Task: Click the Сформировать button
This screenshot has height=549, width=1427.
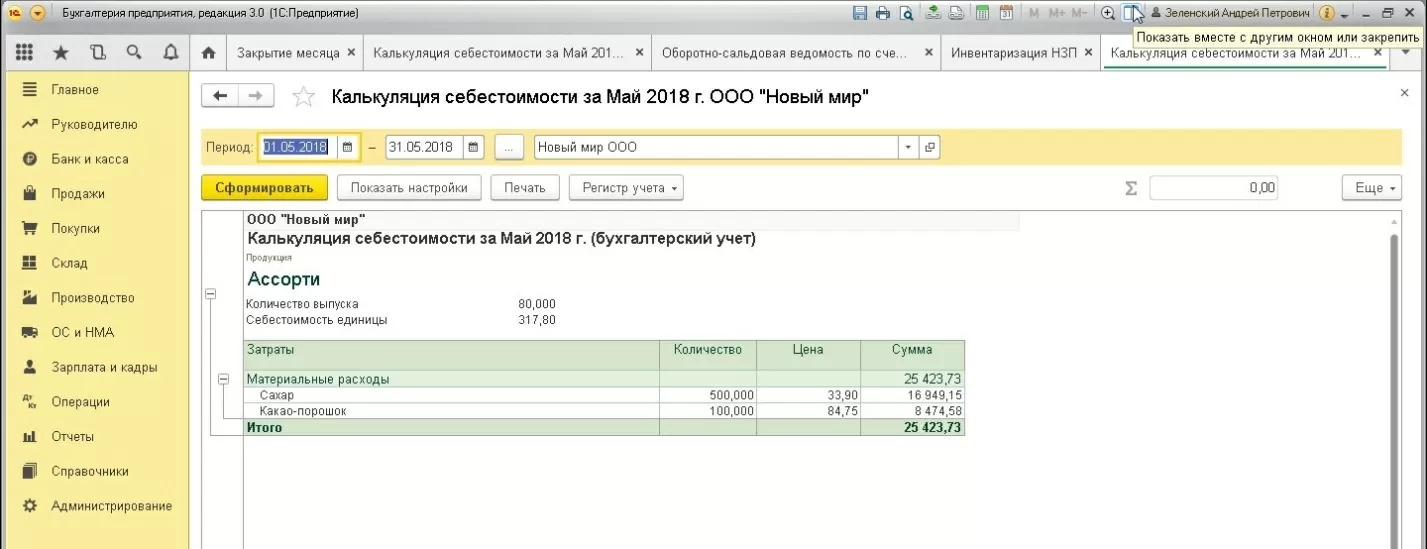Action: point(264,187)
